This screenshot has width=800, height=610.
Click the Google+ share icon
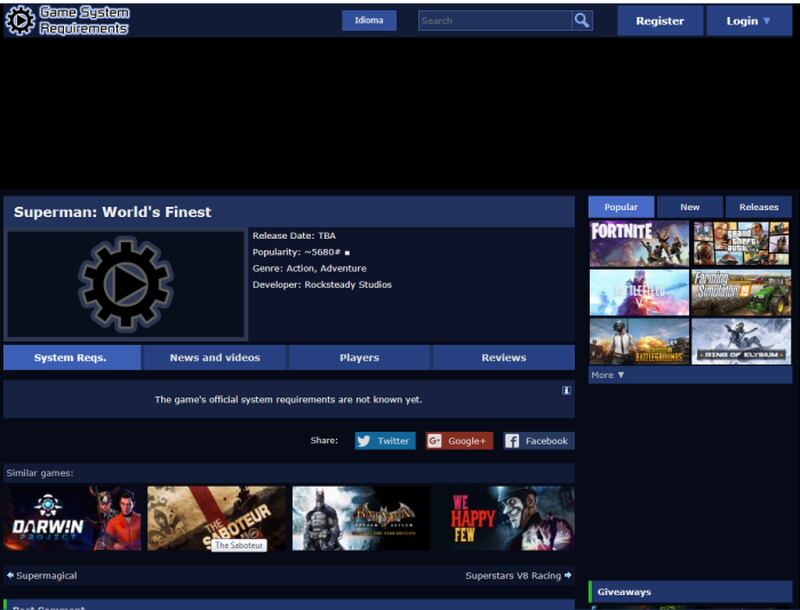tap(434, 441)
